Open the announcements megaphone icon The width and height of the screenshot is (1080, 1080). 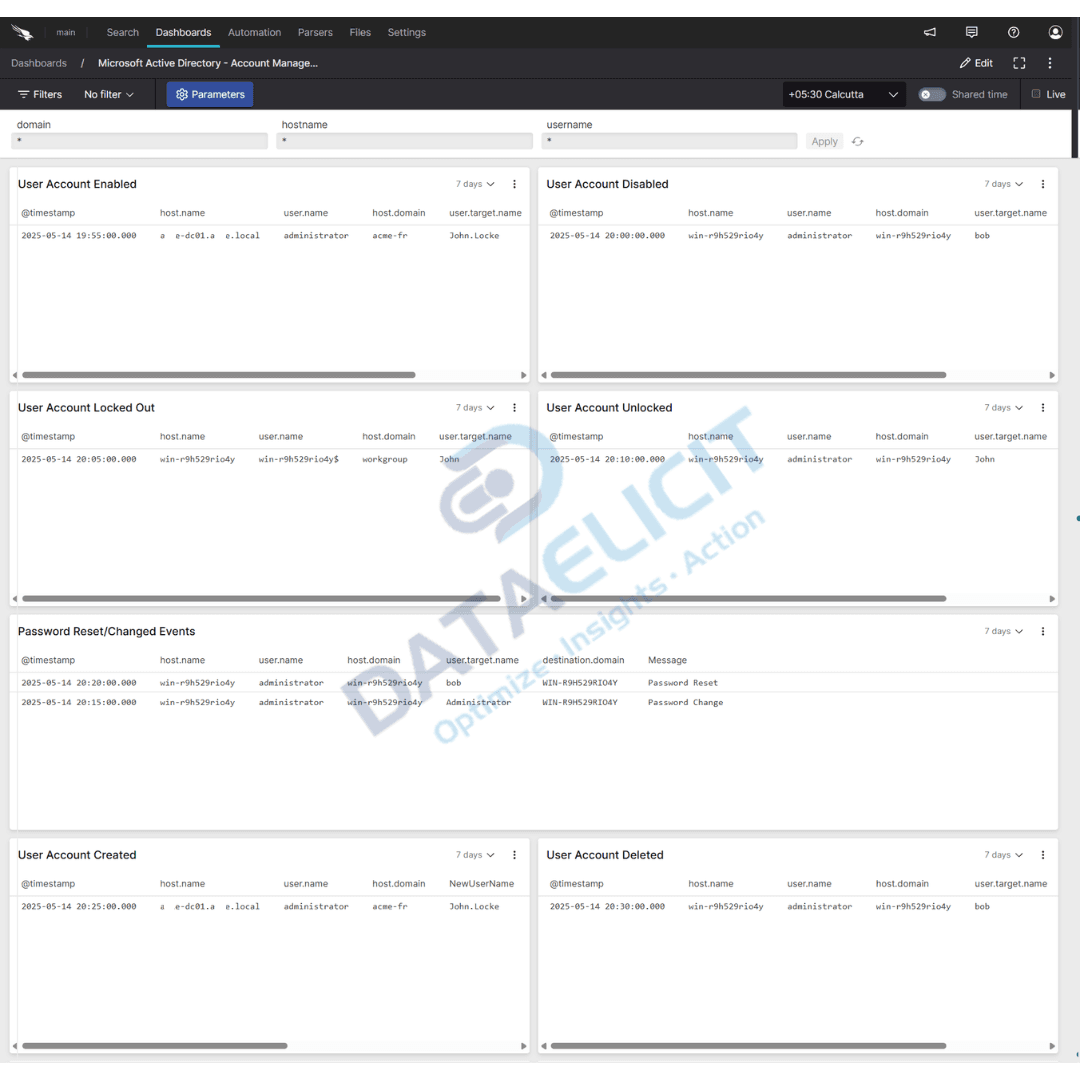click(x=929, y=32)
